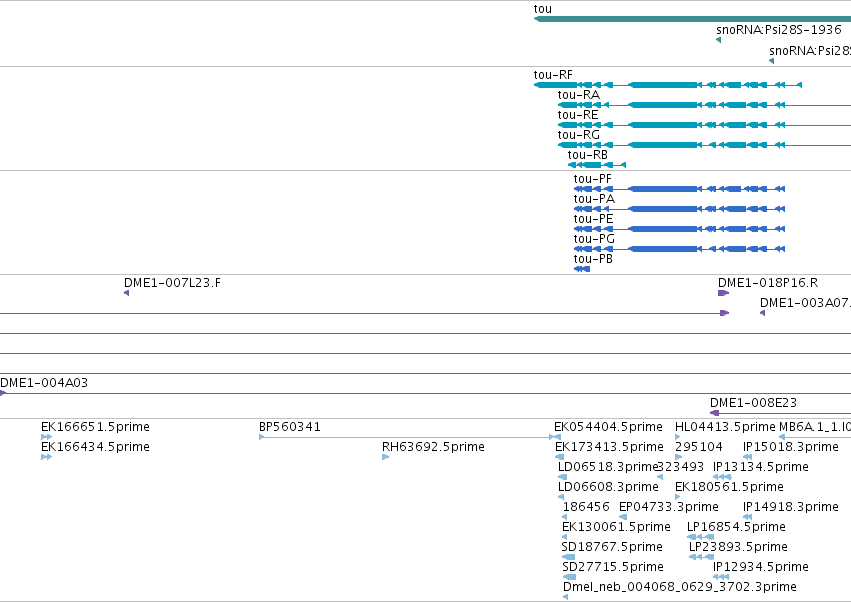This screenshot has height=602, width=851.
Task: Click the tou-RB transcript label
Action: pos(588,155)
